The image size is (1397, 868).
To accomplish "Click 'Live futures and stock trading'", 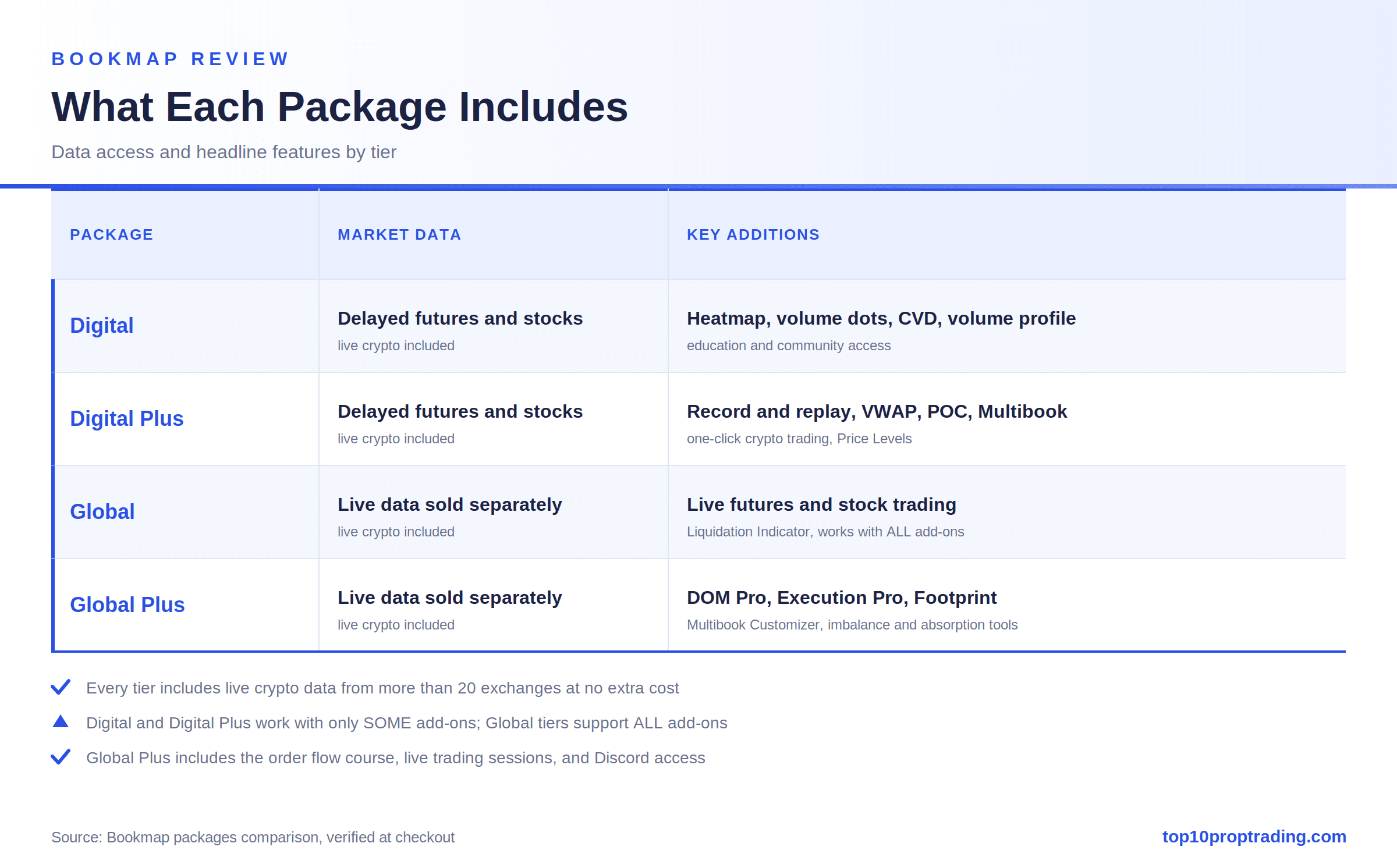I will tap(821, 504).
